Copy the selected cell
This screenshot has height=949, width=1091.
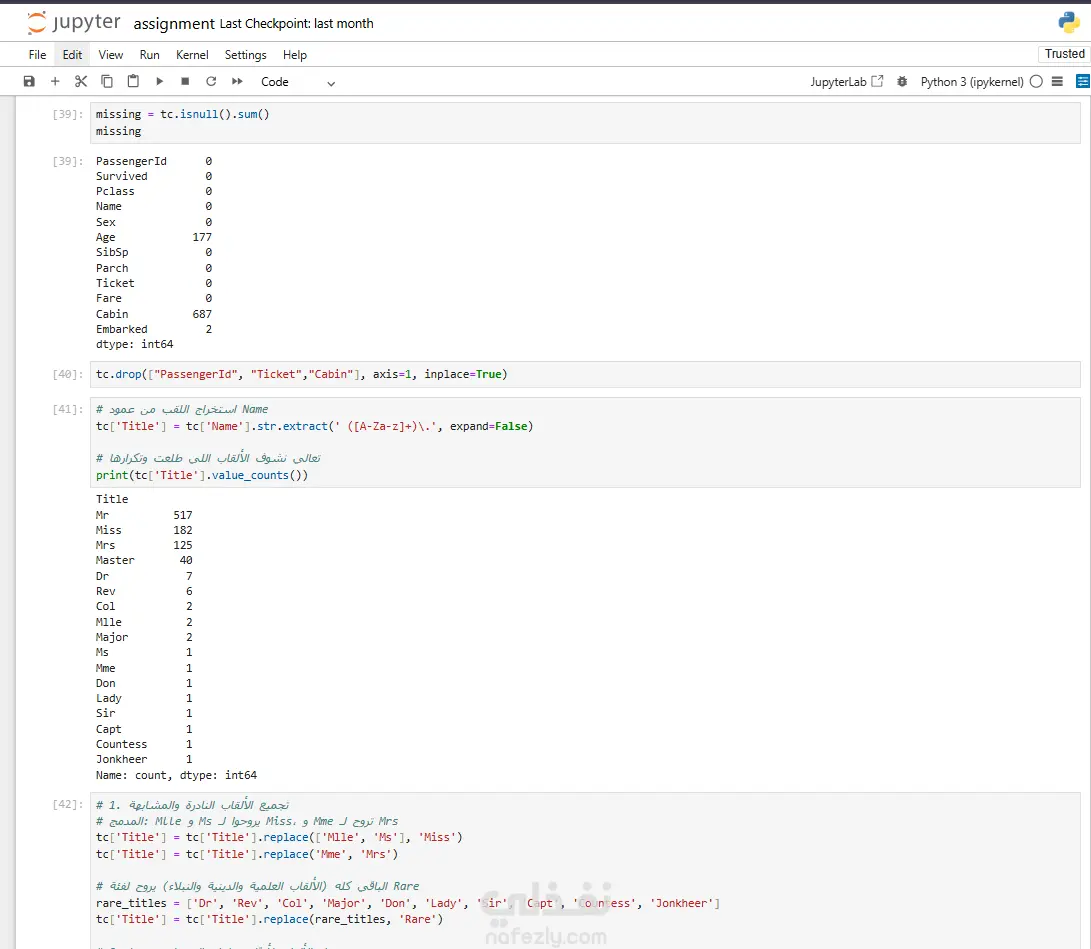[106, 81]
